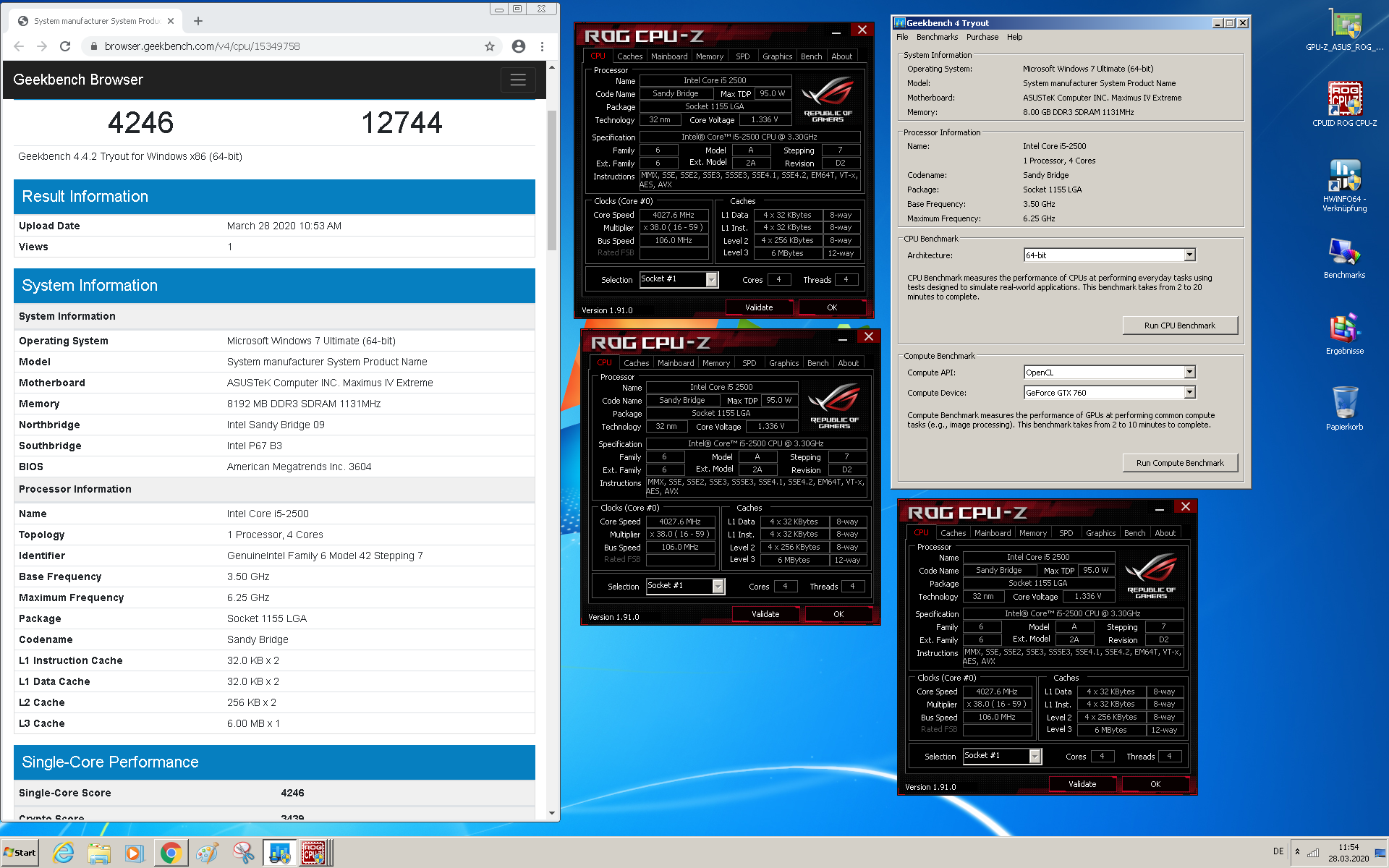Open Internet Explorer from taskbar

click(64, 853)
